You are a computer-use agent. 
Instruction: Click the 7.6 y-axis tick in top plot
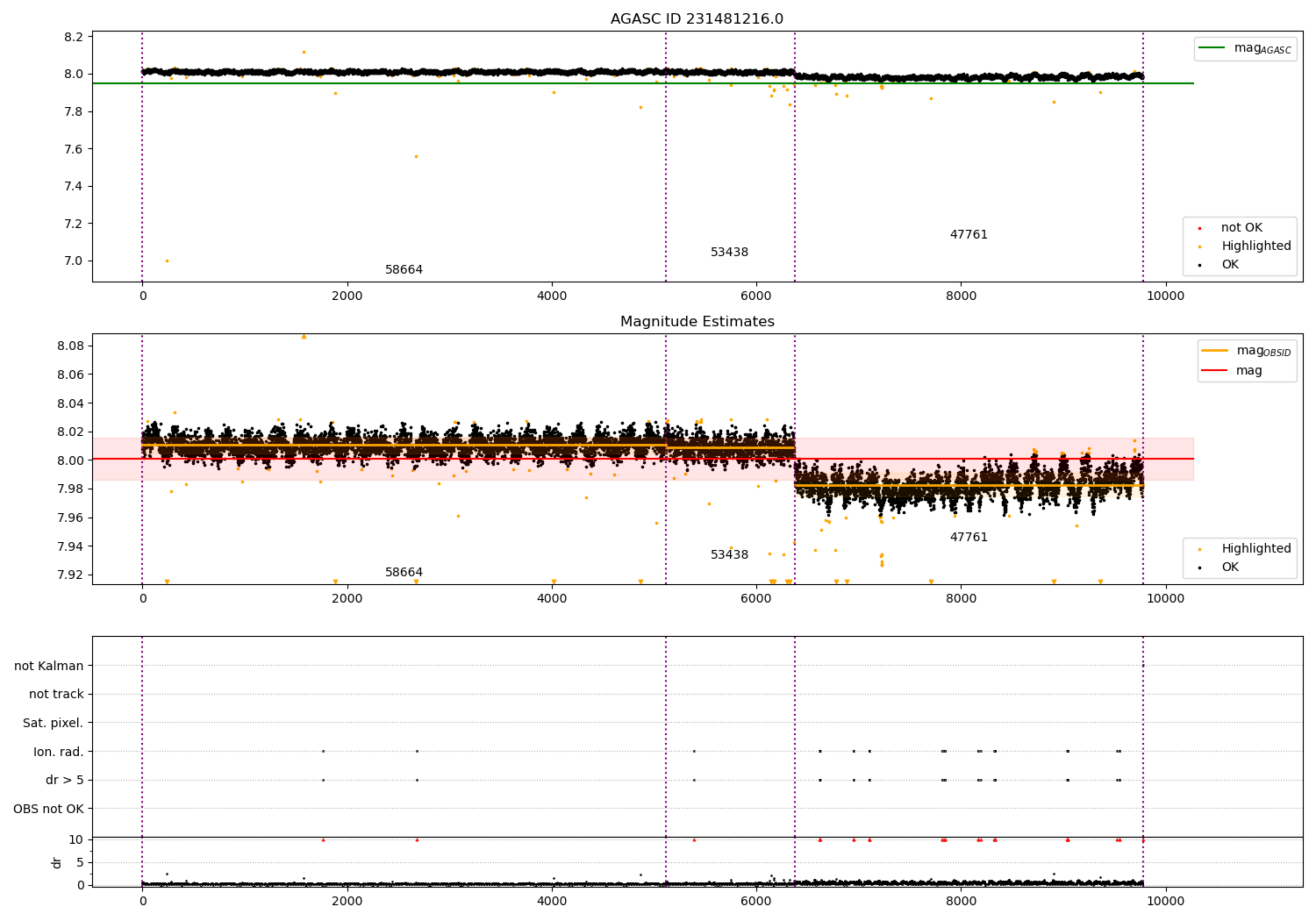pos(74,149)
